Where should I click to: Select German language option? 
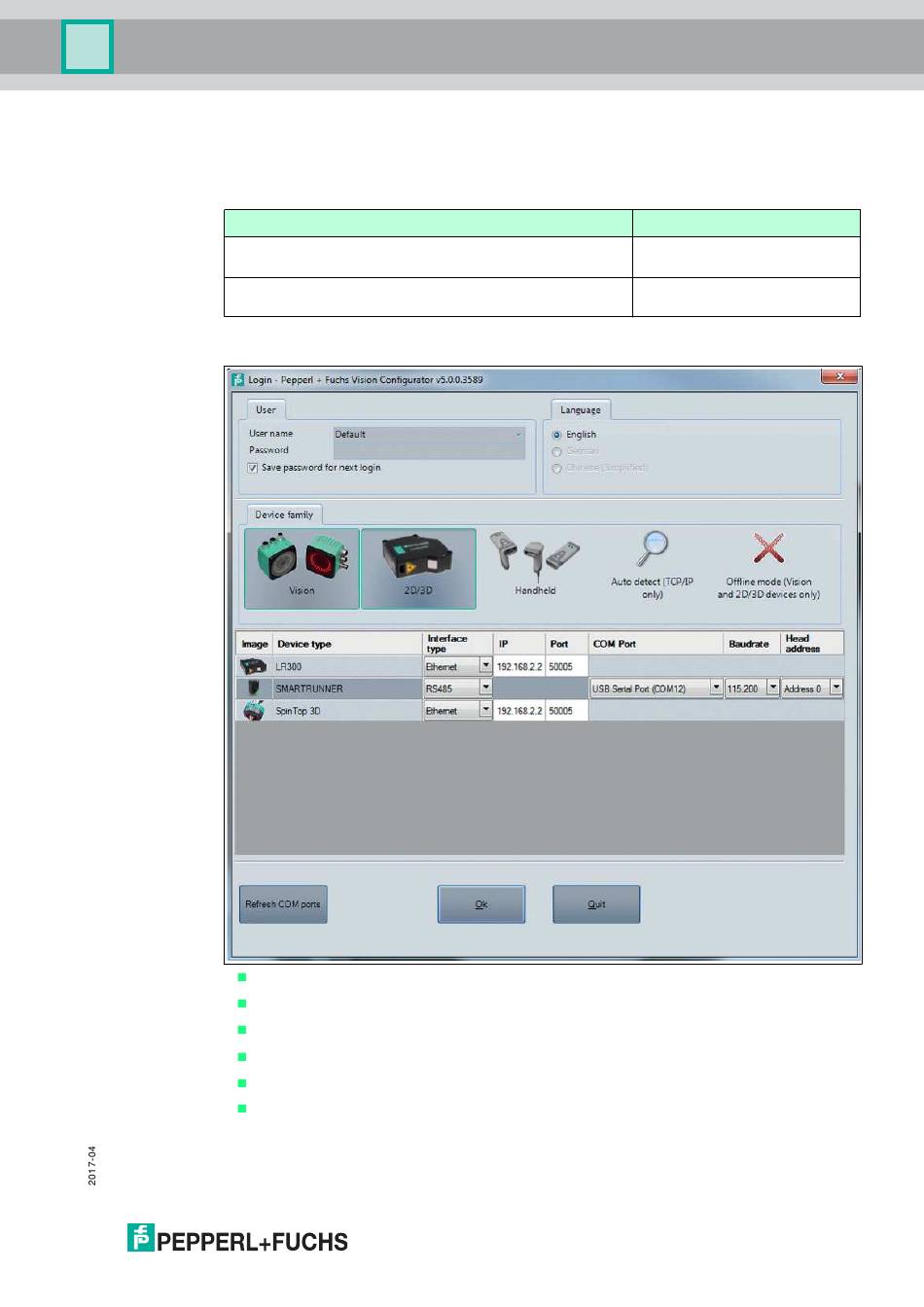click(556, 451)
